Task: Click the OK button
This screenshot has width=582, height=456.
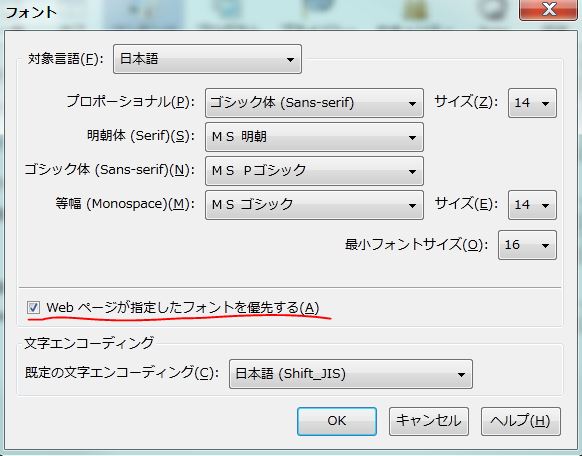Action: (x=337, y=421)
